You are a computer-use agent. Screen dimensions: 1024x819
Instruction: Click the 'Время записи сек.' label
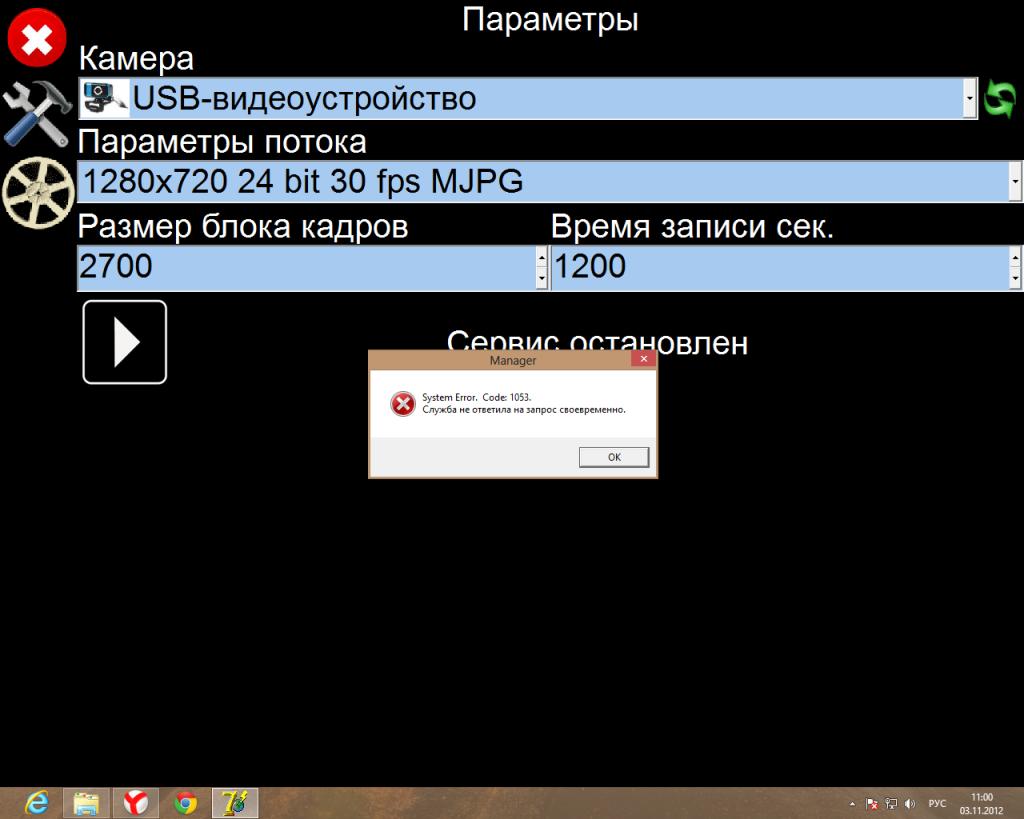pos(692,227)
